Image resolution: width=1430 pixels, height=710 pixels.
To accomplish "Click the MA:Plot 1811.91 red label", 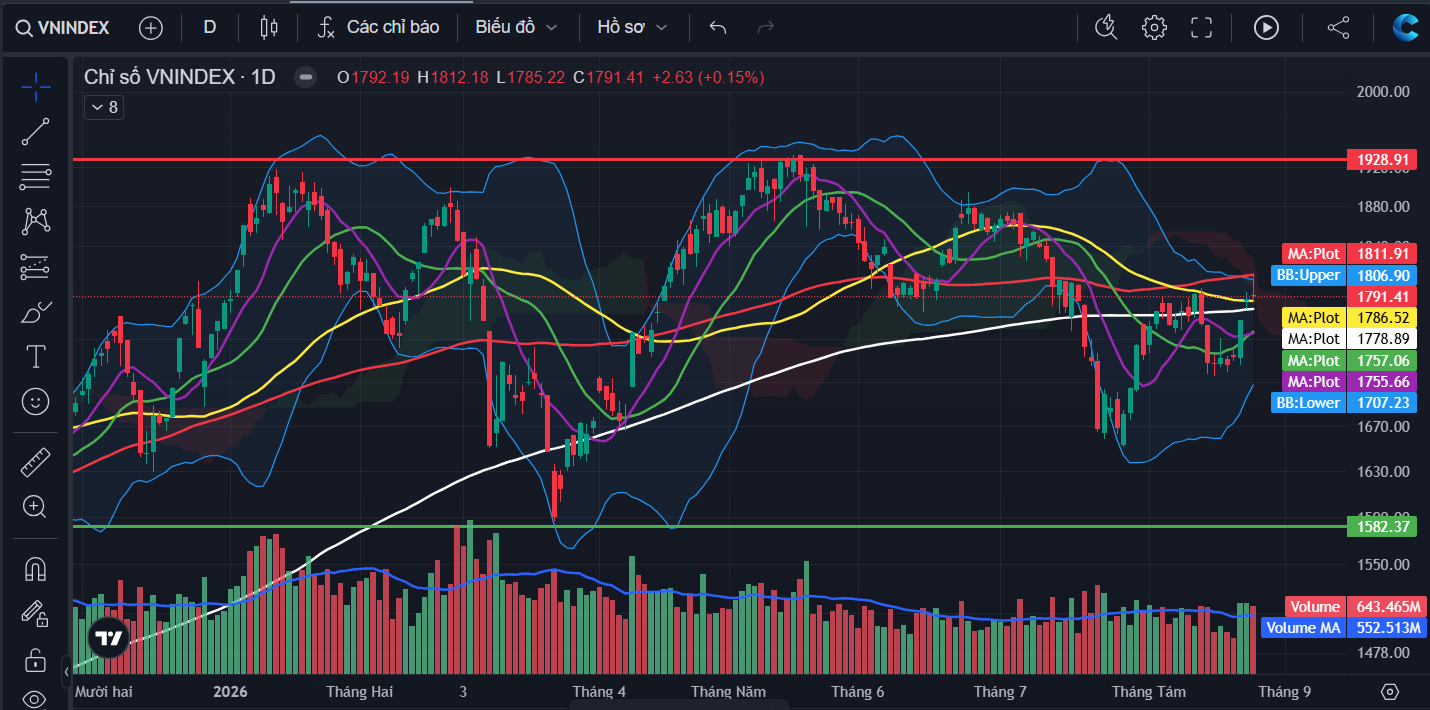I will coord(1349,254).
